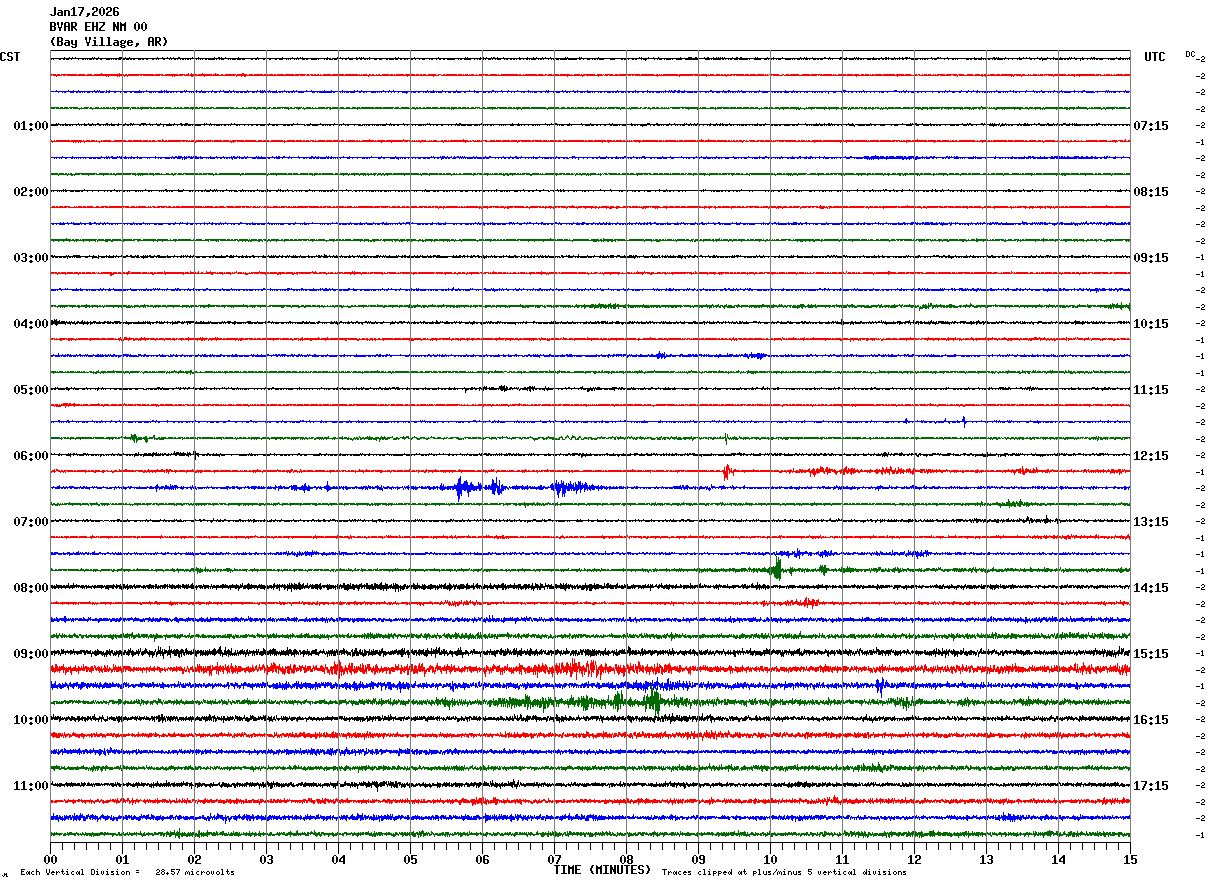
Task: Select the 04:00 CST time label
Action: pos(31,324)
